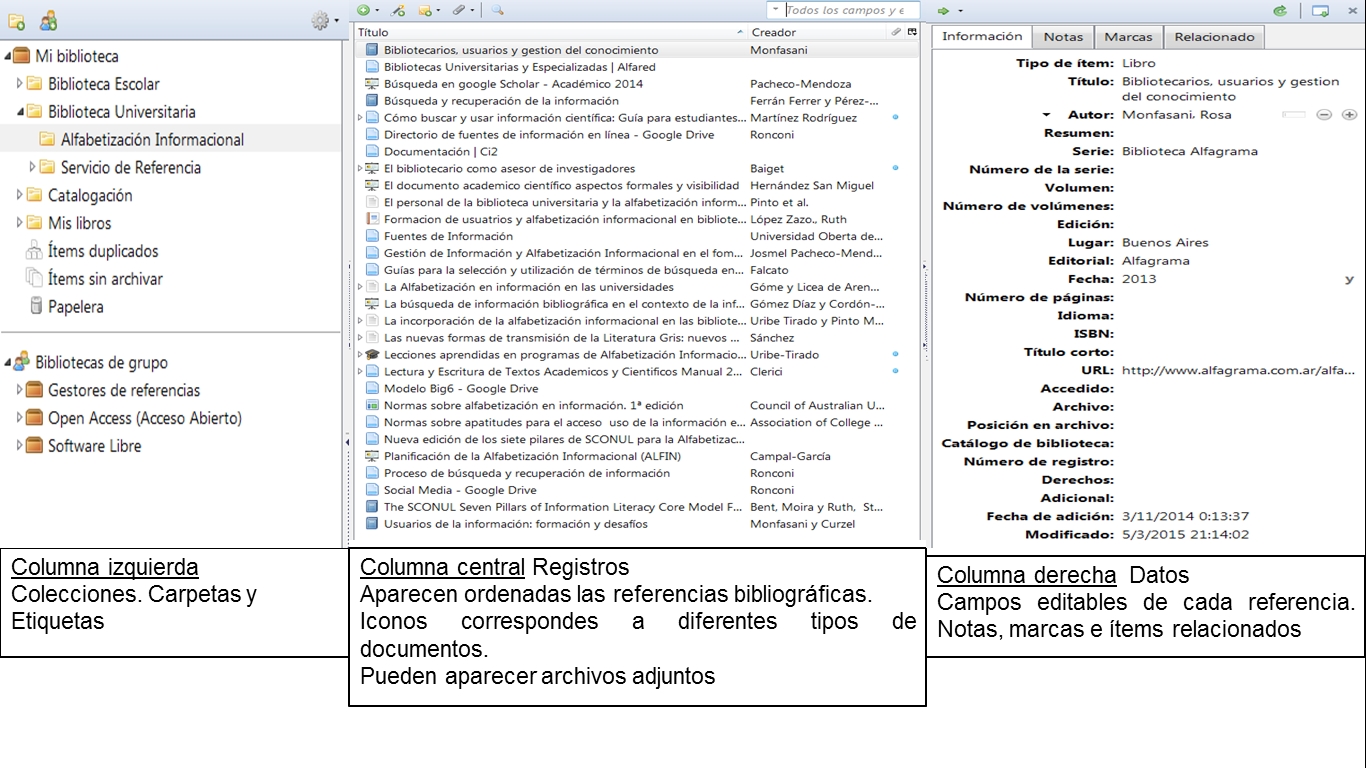This screenshot has width=1366, height=768.
Task: Collapse the Mi biblioteca tree
Action: click(9, 56)
